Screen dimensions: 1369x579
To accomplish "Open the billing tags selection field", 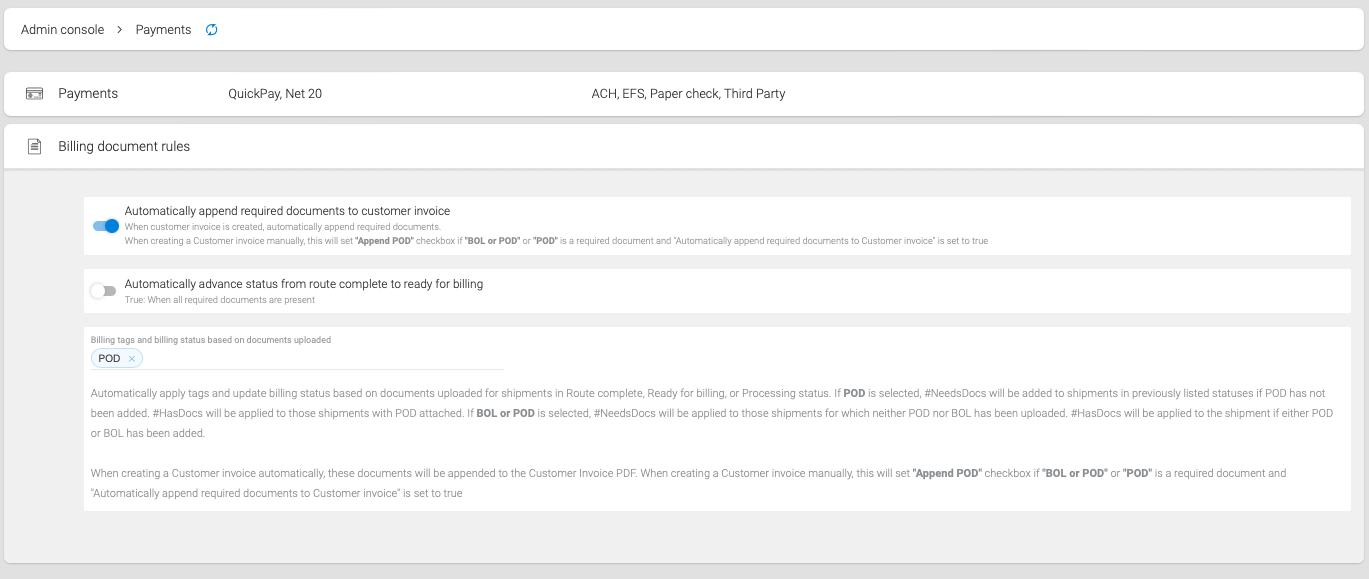I will (x=297, y=359).
